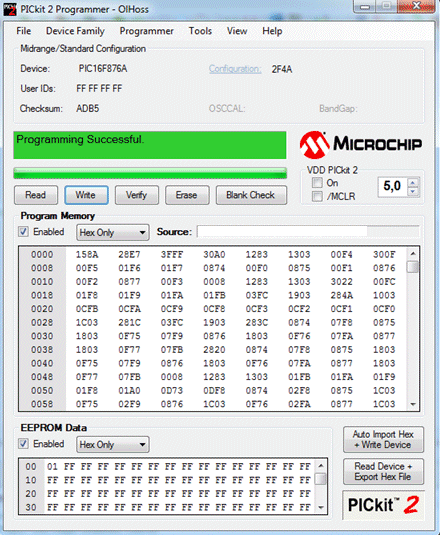Select program memory cell 300F
Viewport: 440px width, 535px height.
point(384,255)
